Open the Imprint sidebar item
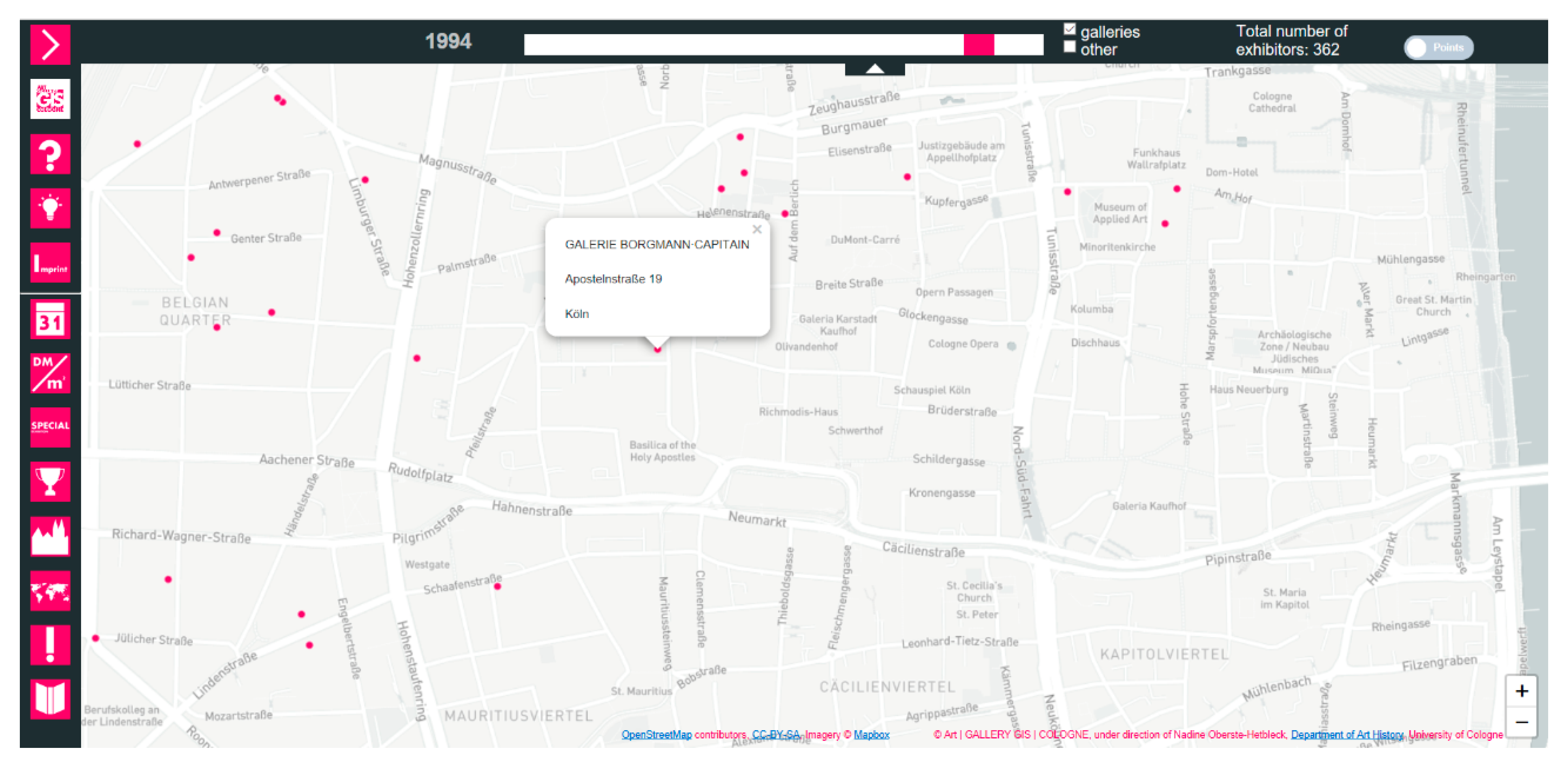The width and height of the screenshot is (1568, 763). [50, 263]
